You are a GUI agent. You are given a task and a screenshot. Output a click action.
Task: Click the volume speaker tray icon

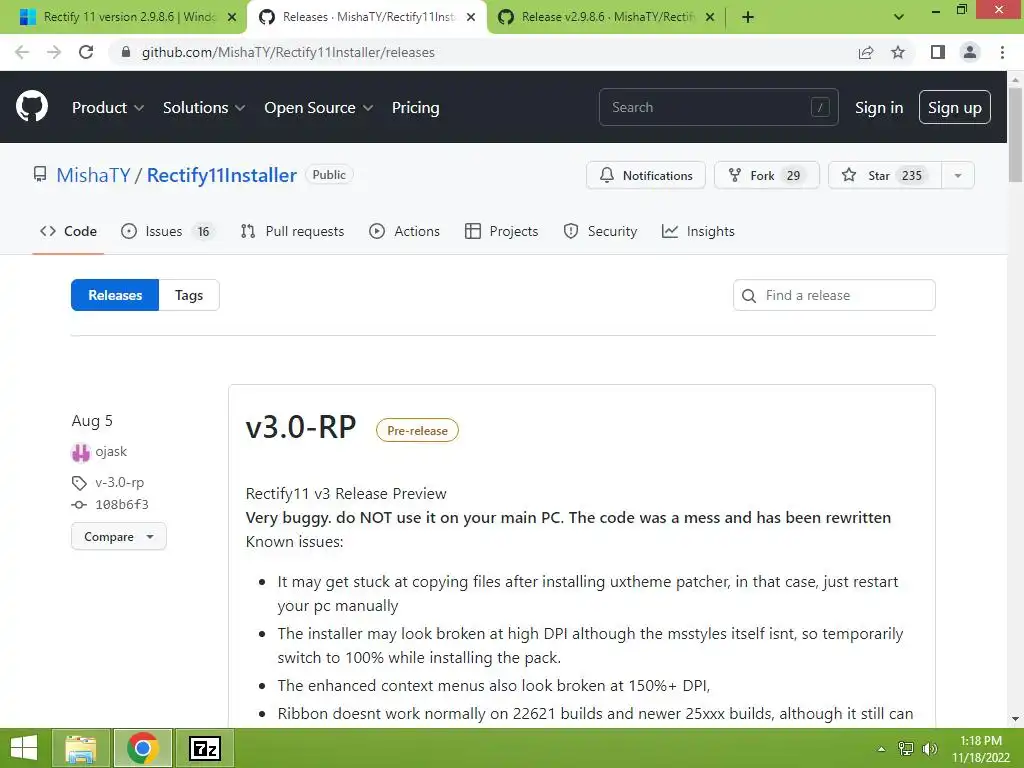tap(929, 749)
